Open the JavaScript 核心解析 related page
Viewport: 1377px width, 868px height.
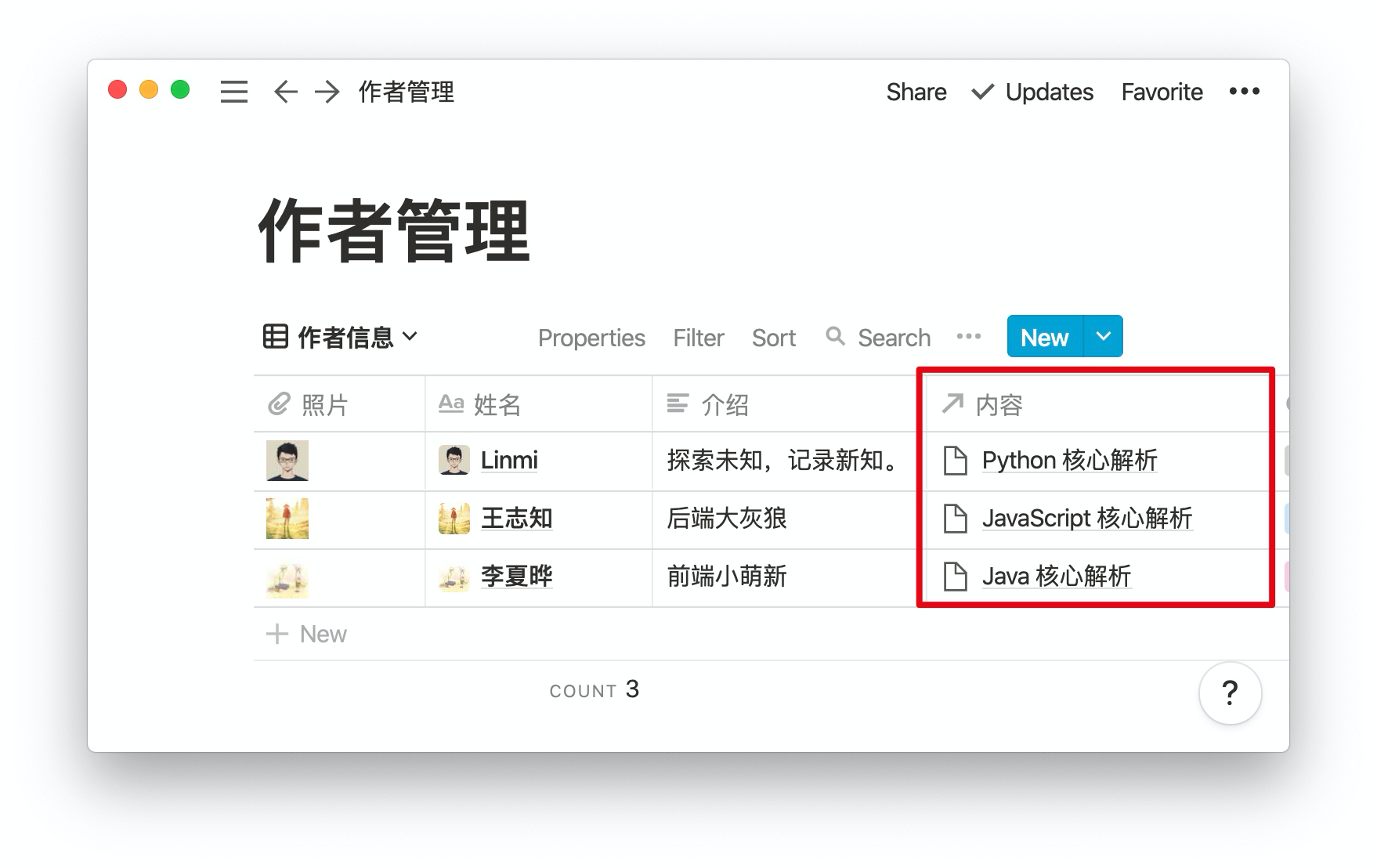pyautogui.click(x=1087, y=519)
